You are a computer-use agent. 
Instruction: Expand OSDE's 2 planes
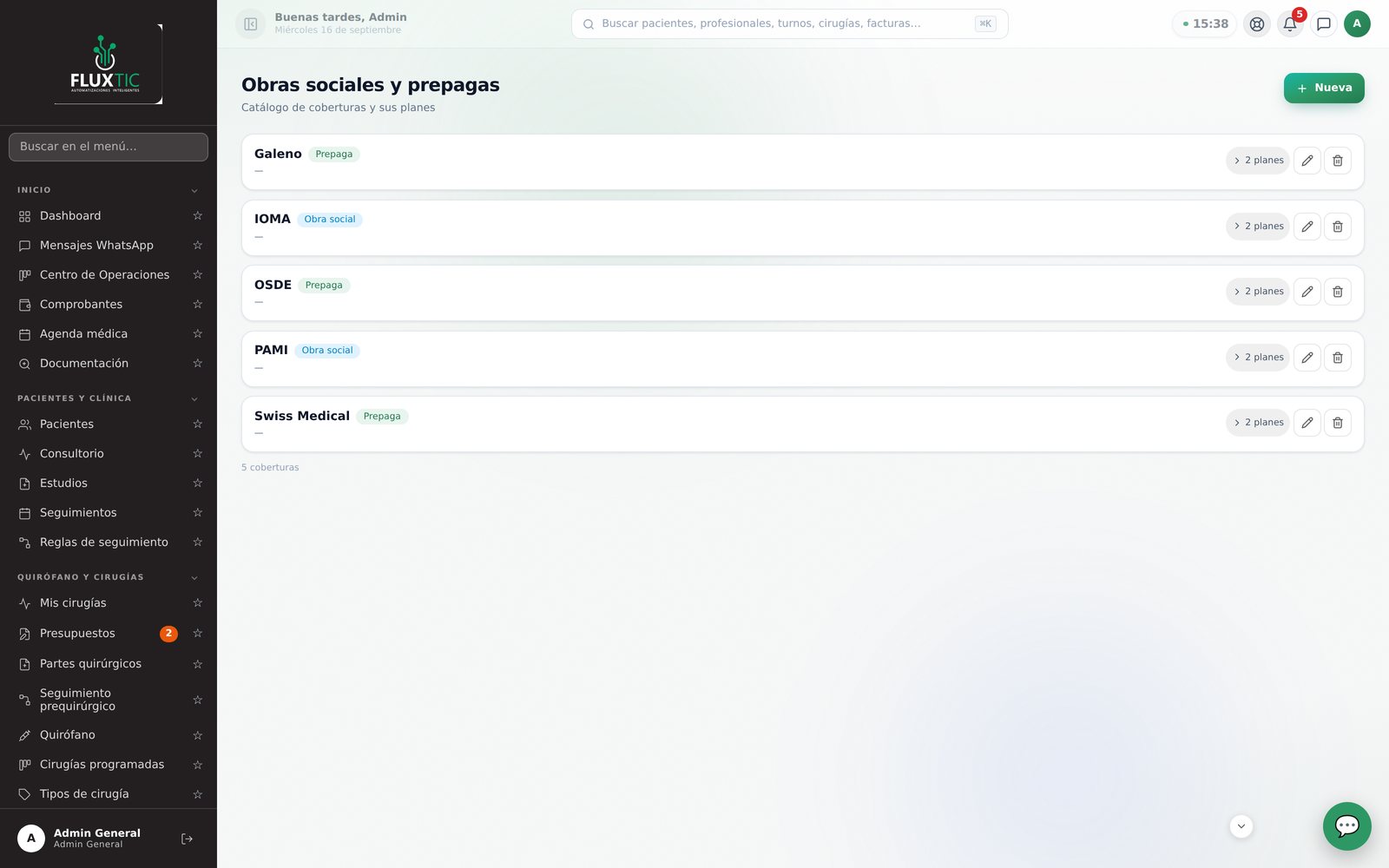click(x=1258, y=292)
